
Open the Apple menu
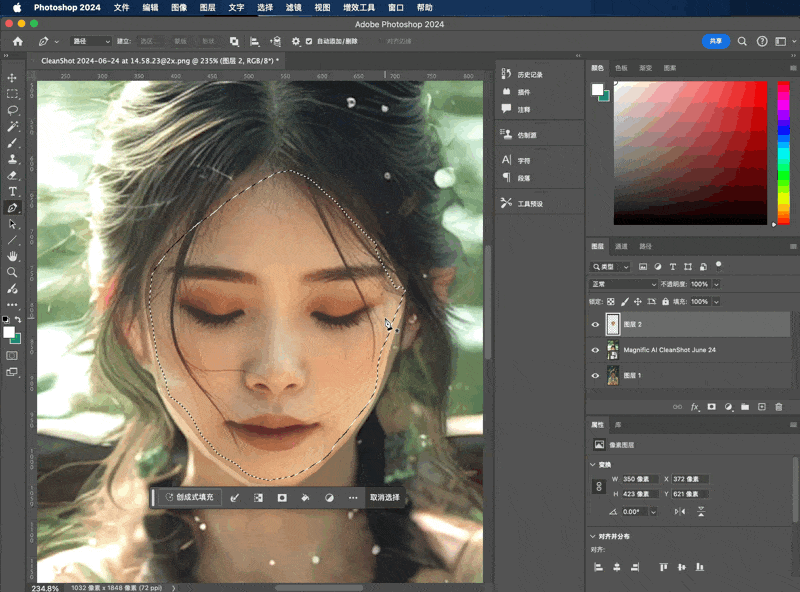coord(17,8)
